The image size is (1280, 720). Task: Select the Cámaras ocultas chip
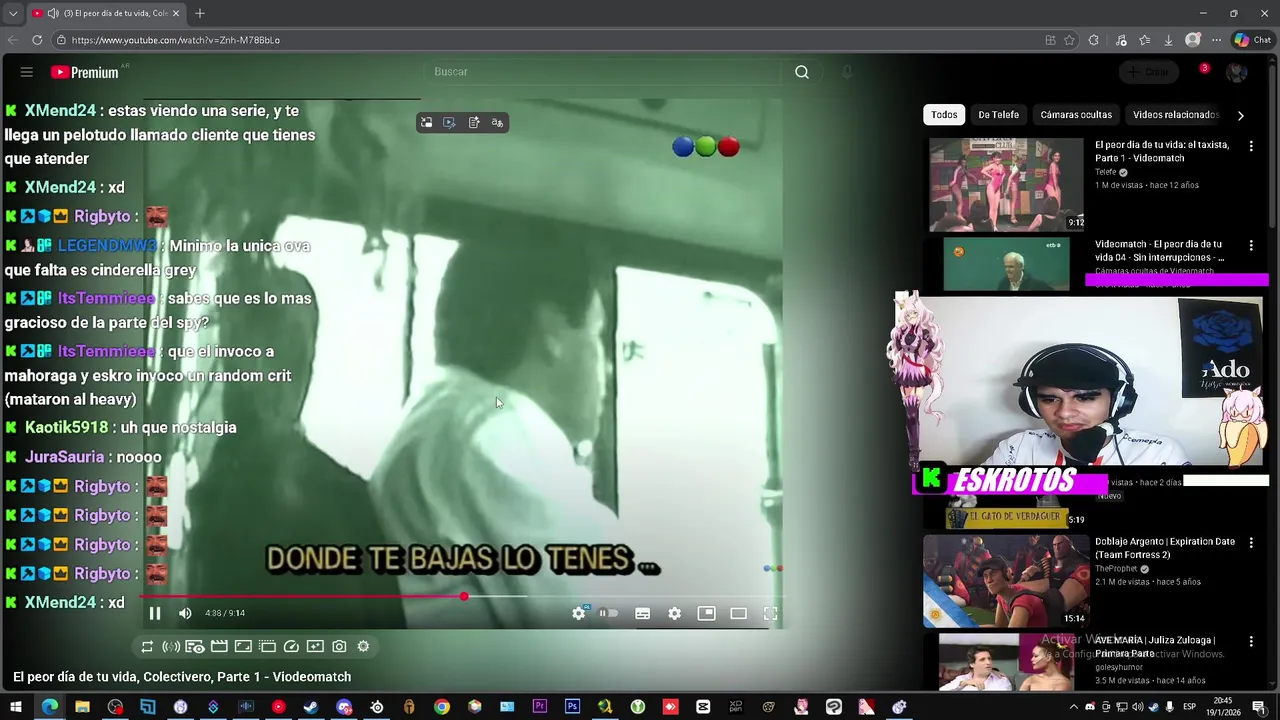[x=1076, y=115]
